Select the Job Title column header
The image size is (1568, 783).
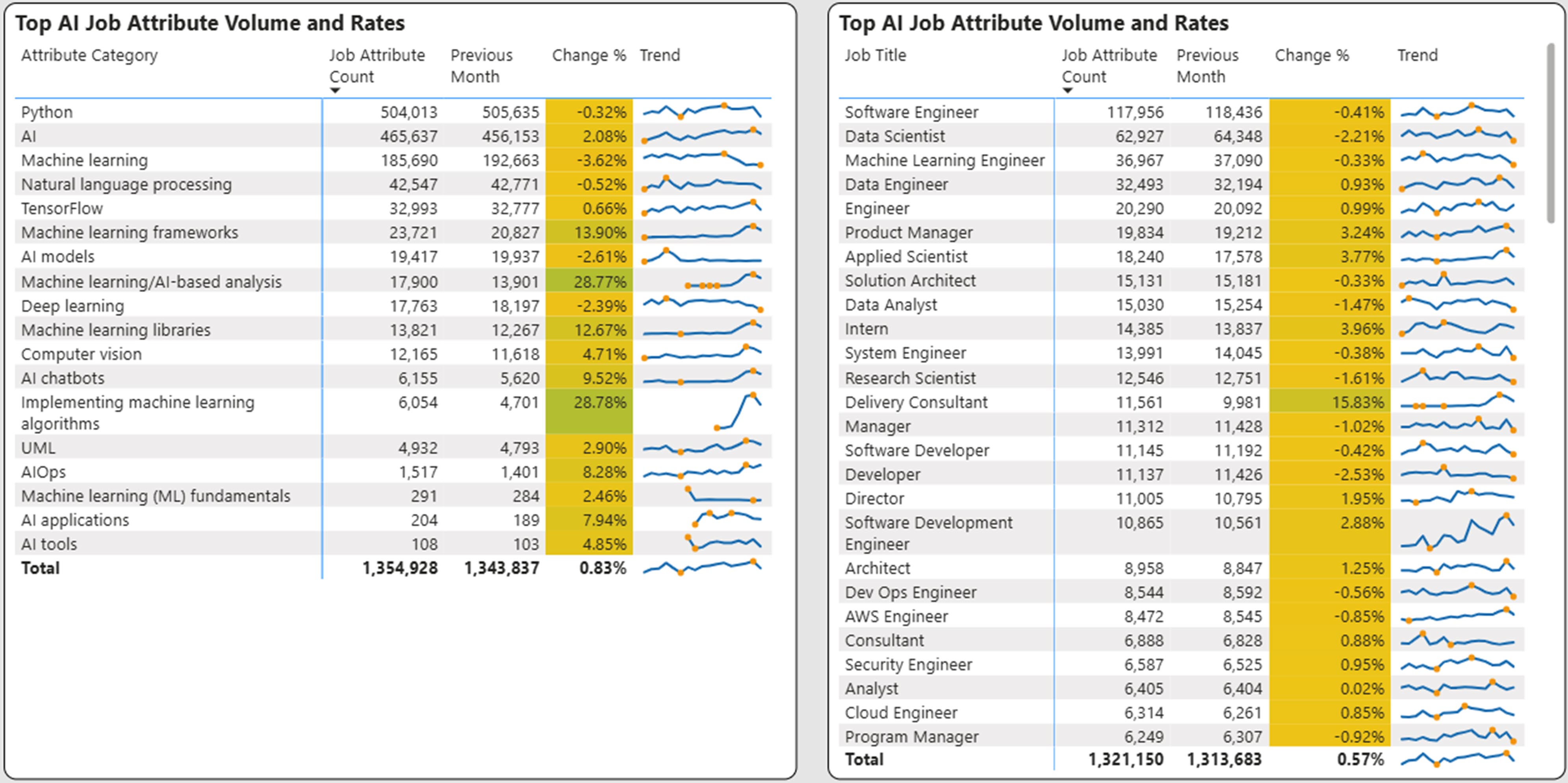pos(875,56)
